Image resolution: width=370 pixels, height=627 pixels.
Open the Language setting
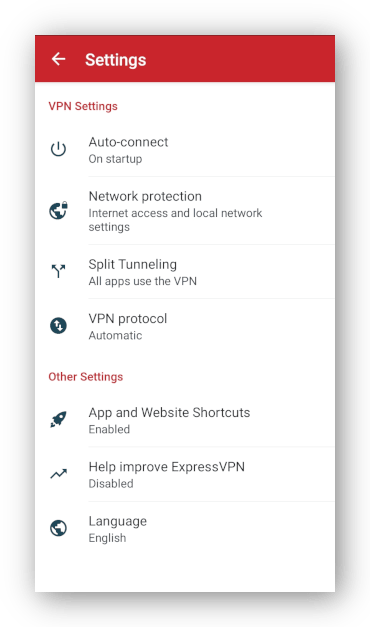(185, 529)
